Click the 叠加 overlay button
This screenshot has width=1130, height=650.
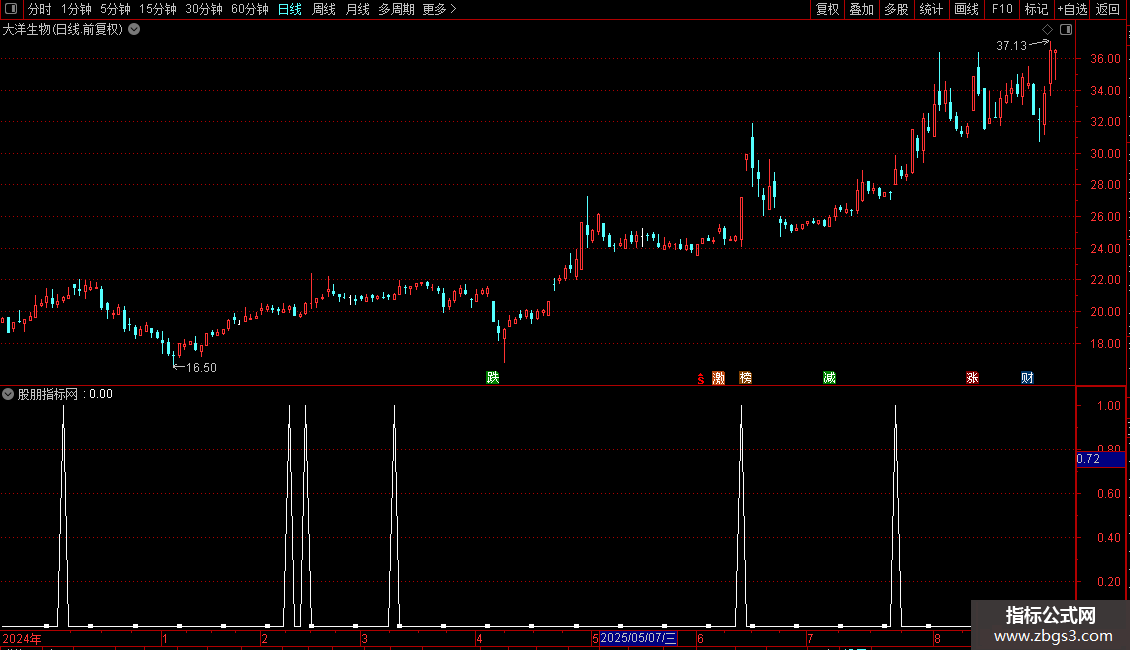pyautogui.click(x=862, y=9)
